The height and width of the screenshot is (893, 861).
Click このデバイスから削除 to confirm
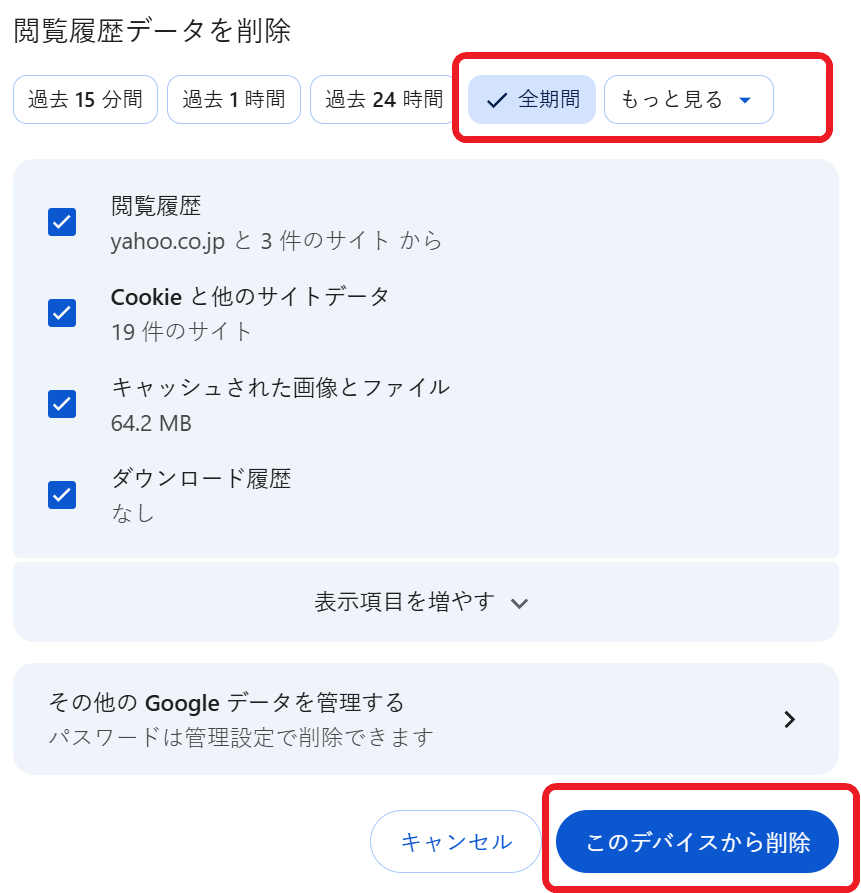click(x=697, y=841)
